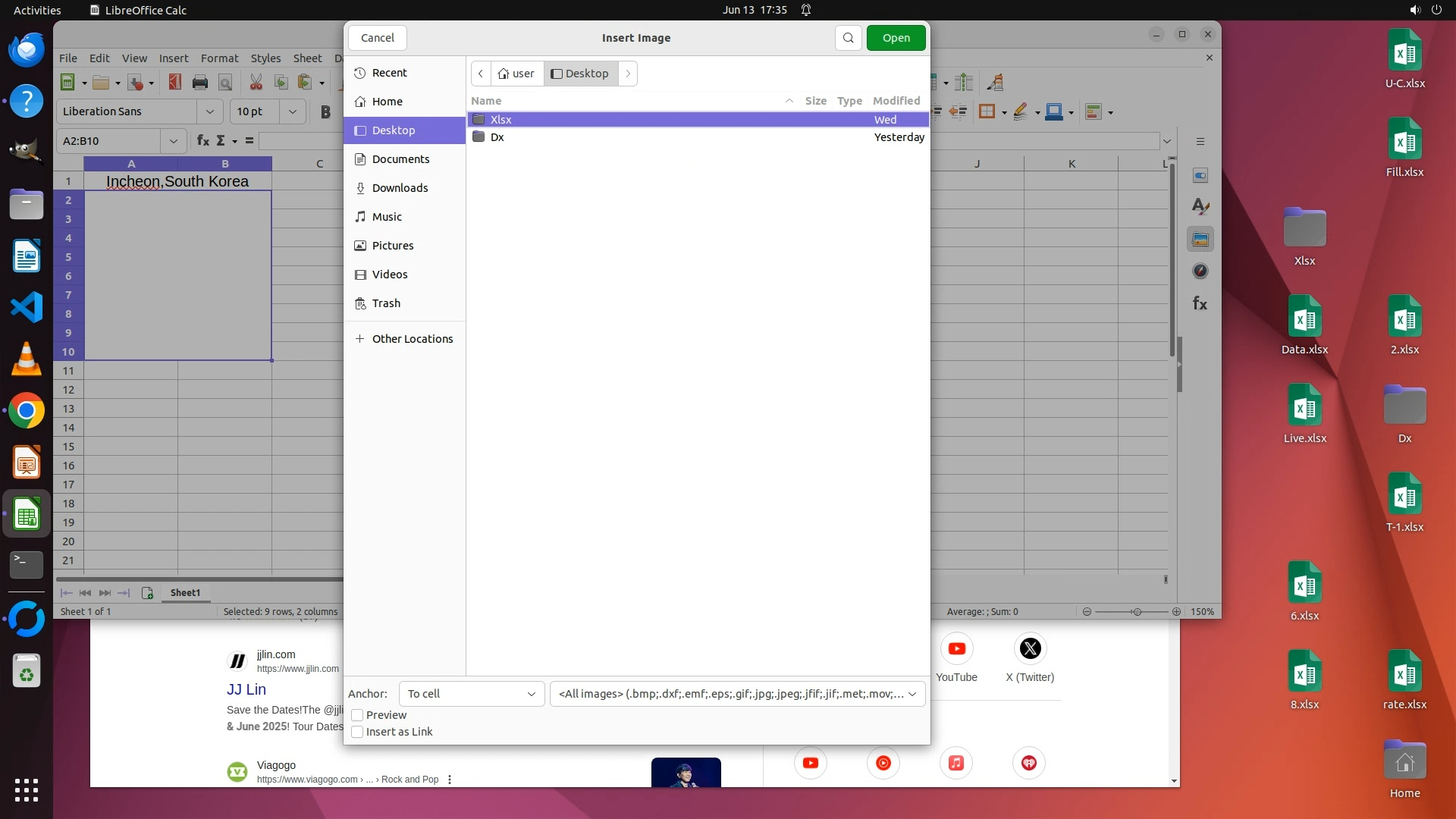Open Visual Studio Code from the dock
This screenshot has height=819, width=1456.
click(x=27, y=307)
